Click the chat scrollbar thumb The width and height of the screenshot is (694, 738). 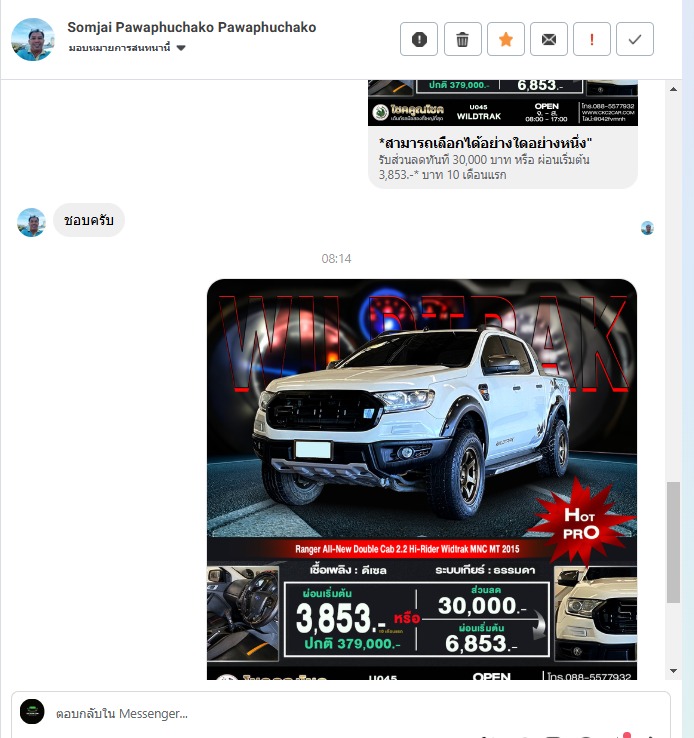click(x=673, y=542)
